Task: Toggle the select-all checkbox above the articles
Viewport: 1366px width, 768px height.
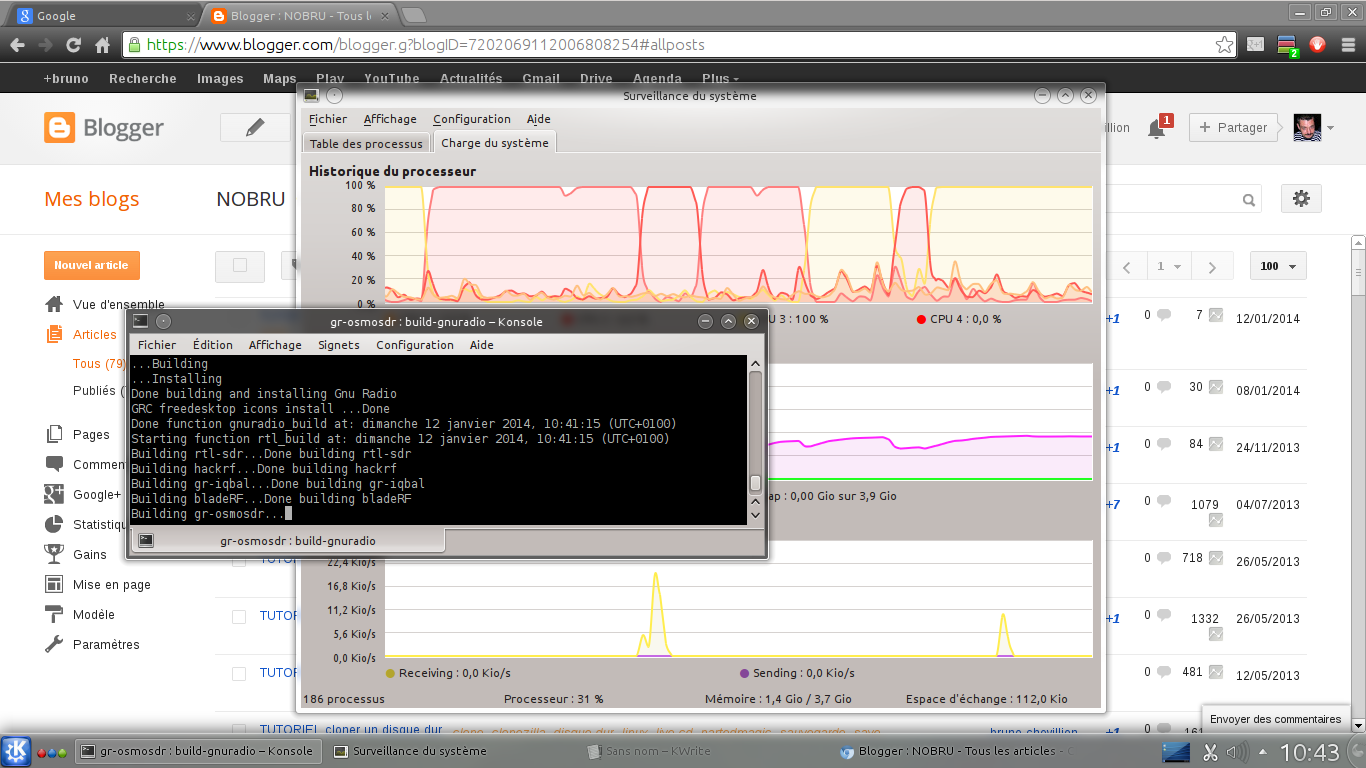Action: coord(239,265)
